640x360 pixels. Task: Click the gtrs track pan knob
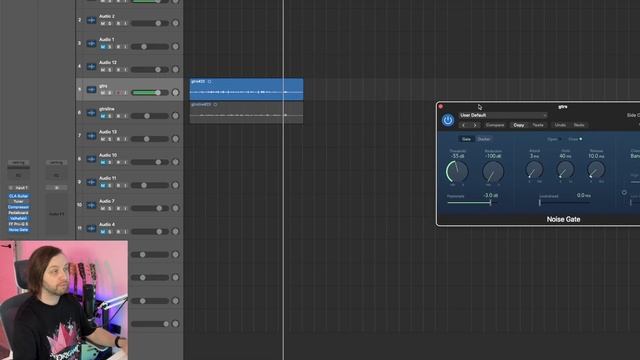click(x=176, y=93)
